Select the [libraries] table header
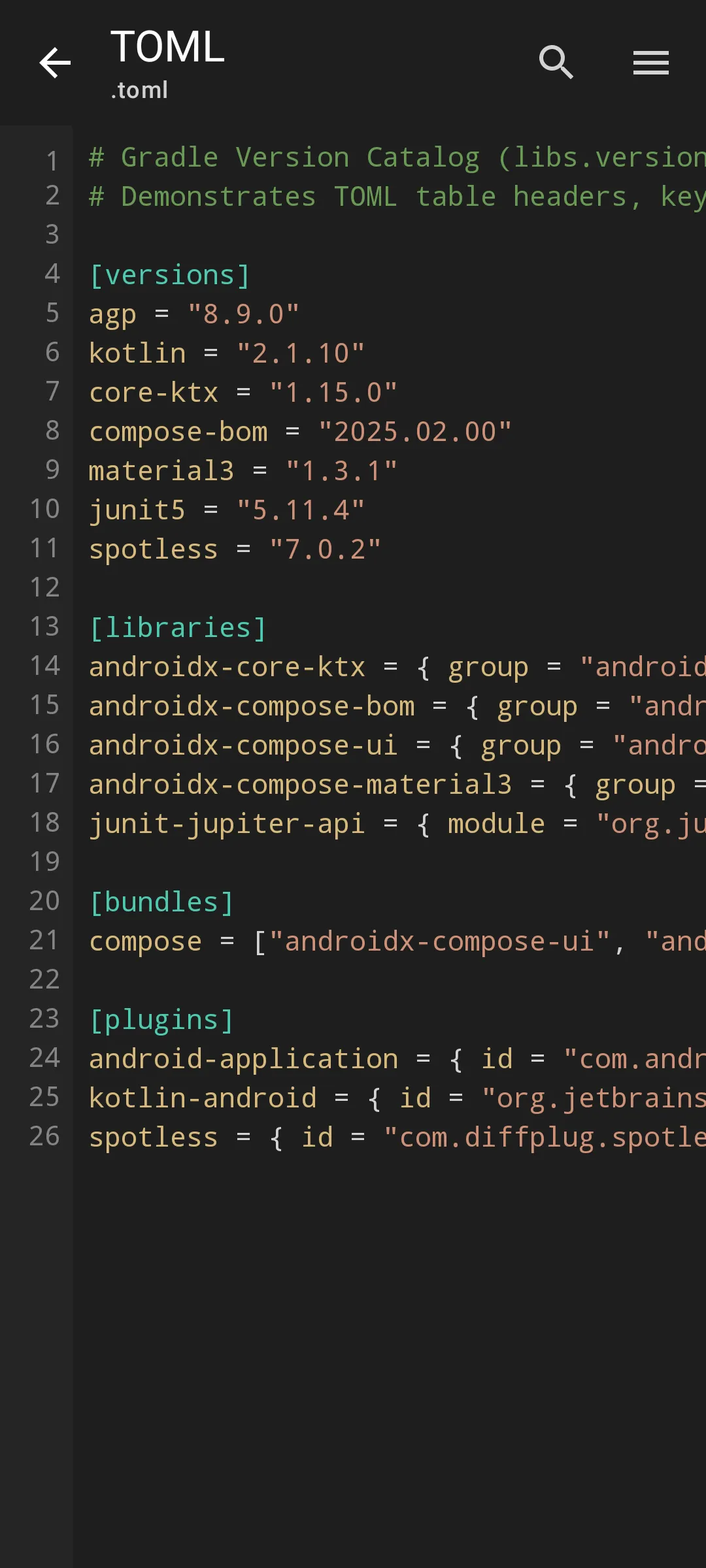Image resolution: width=706 pixels, height=1568 pixels. tap(178, 628)
